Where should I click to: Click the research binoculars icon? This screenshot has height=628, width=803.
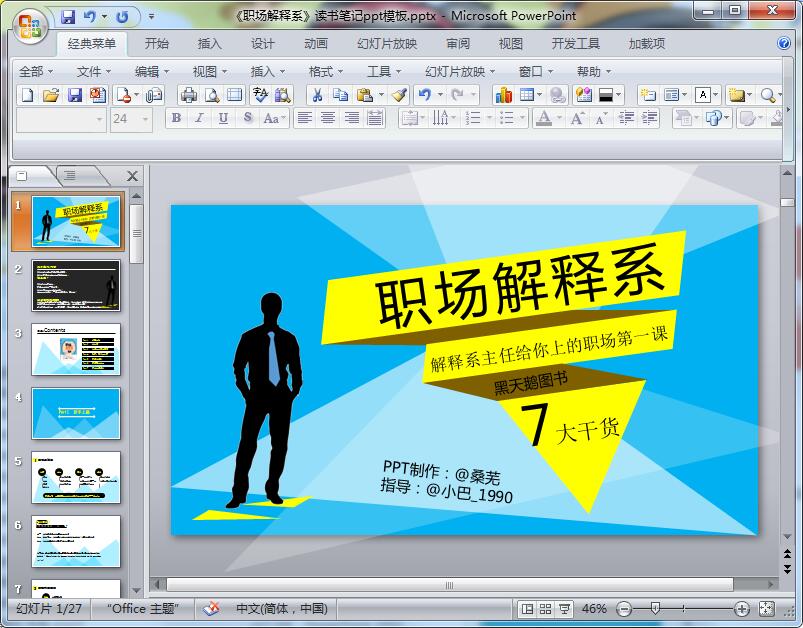click(282, 95)
